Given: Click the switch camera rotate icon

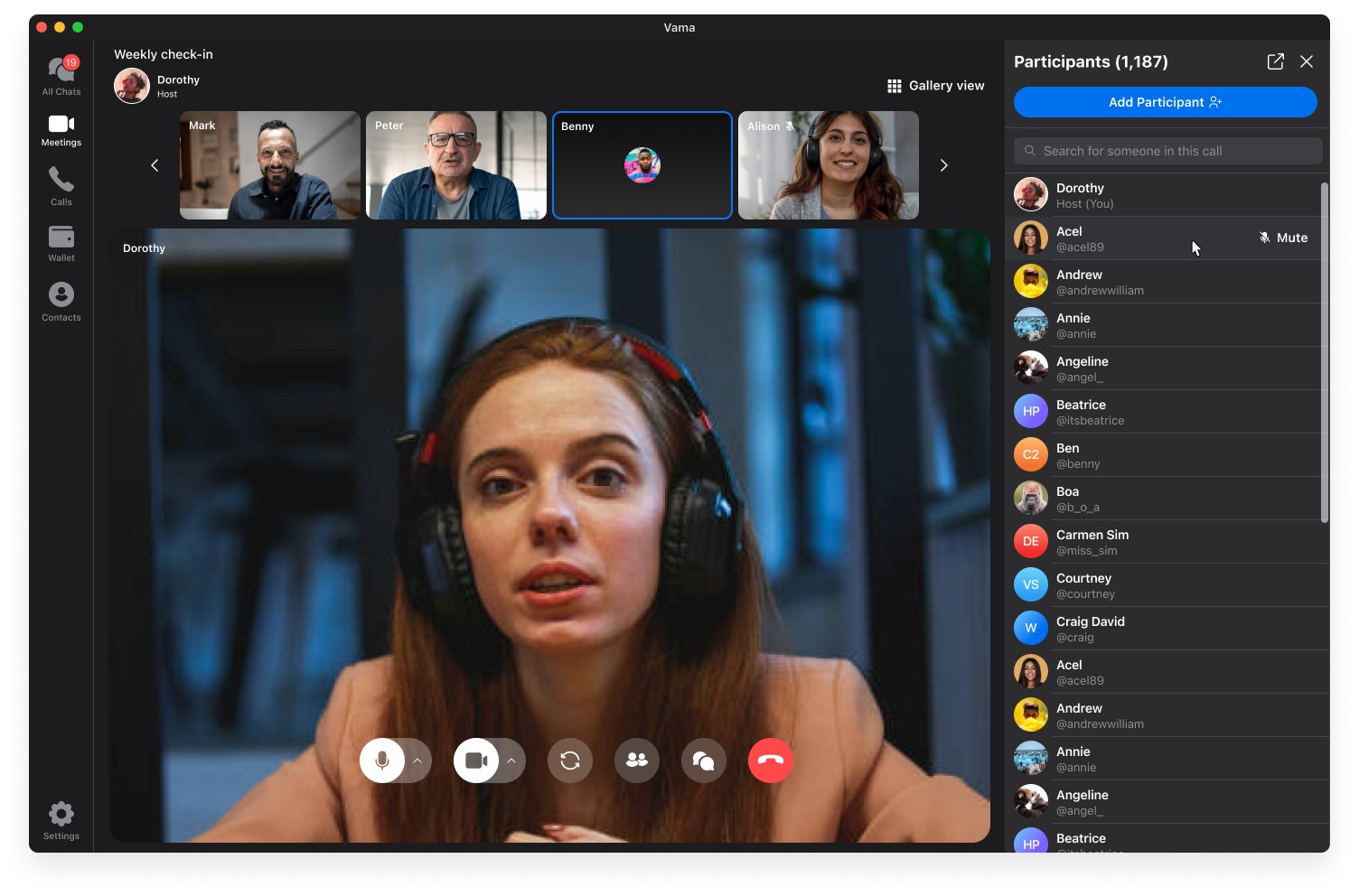Looking at the screenshot, I should tap(570, 761).
